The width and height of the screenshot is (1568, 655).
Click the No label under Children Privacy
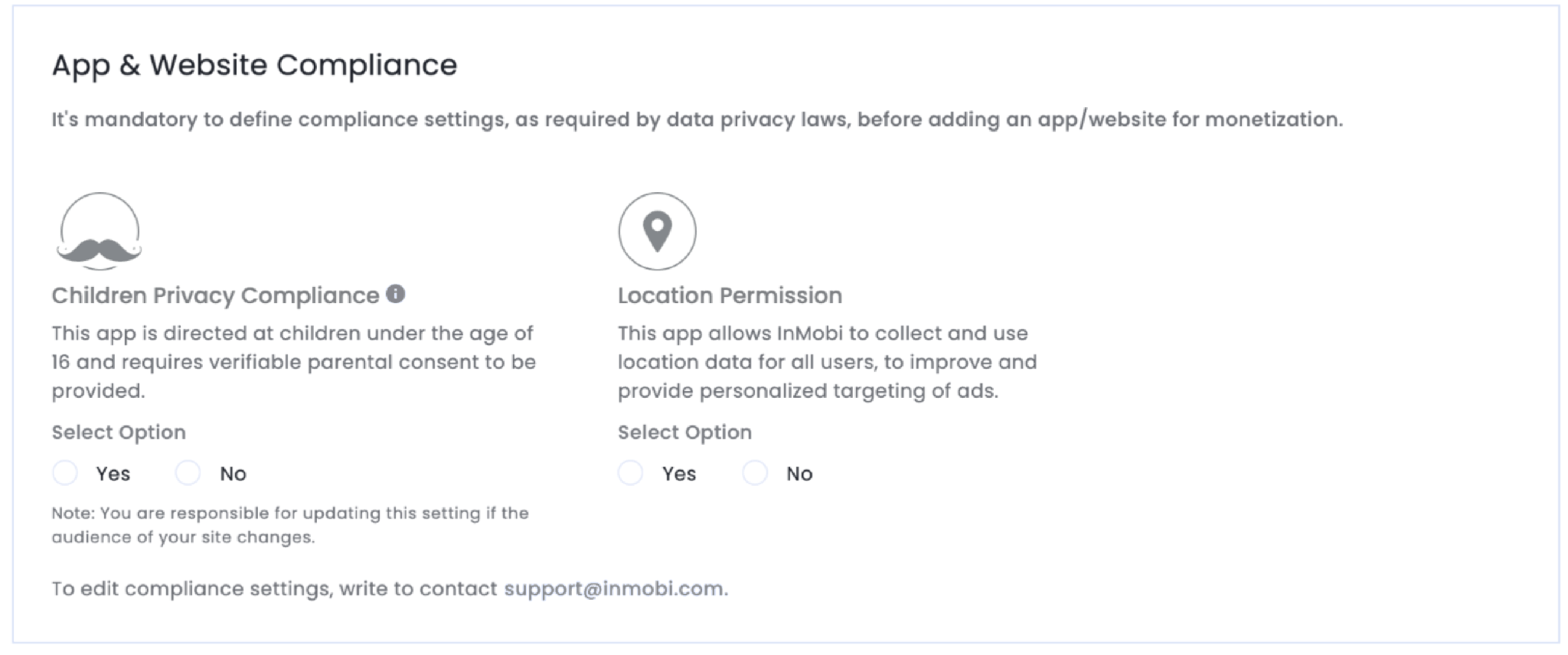(x=234, y=474)
